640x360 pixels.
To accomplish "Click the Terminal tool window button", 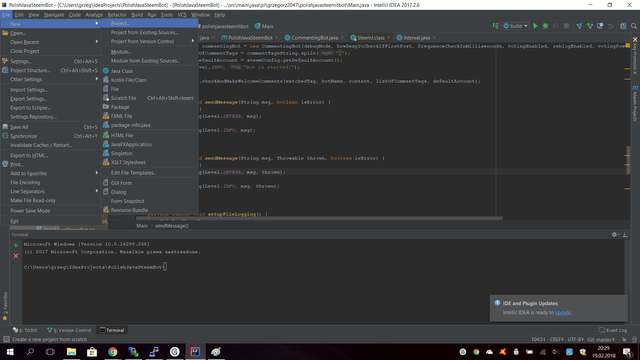I will tap(112, 330).
